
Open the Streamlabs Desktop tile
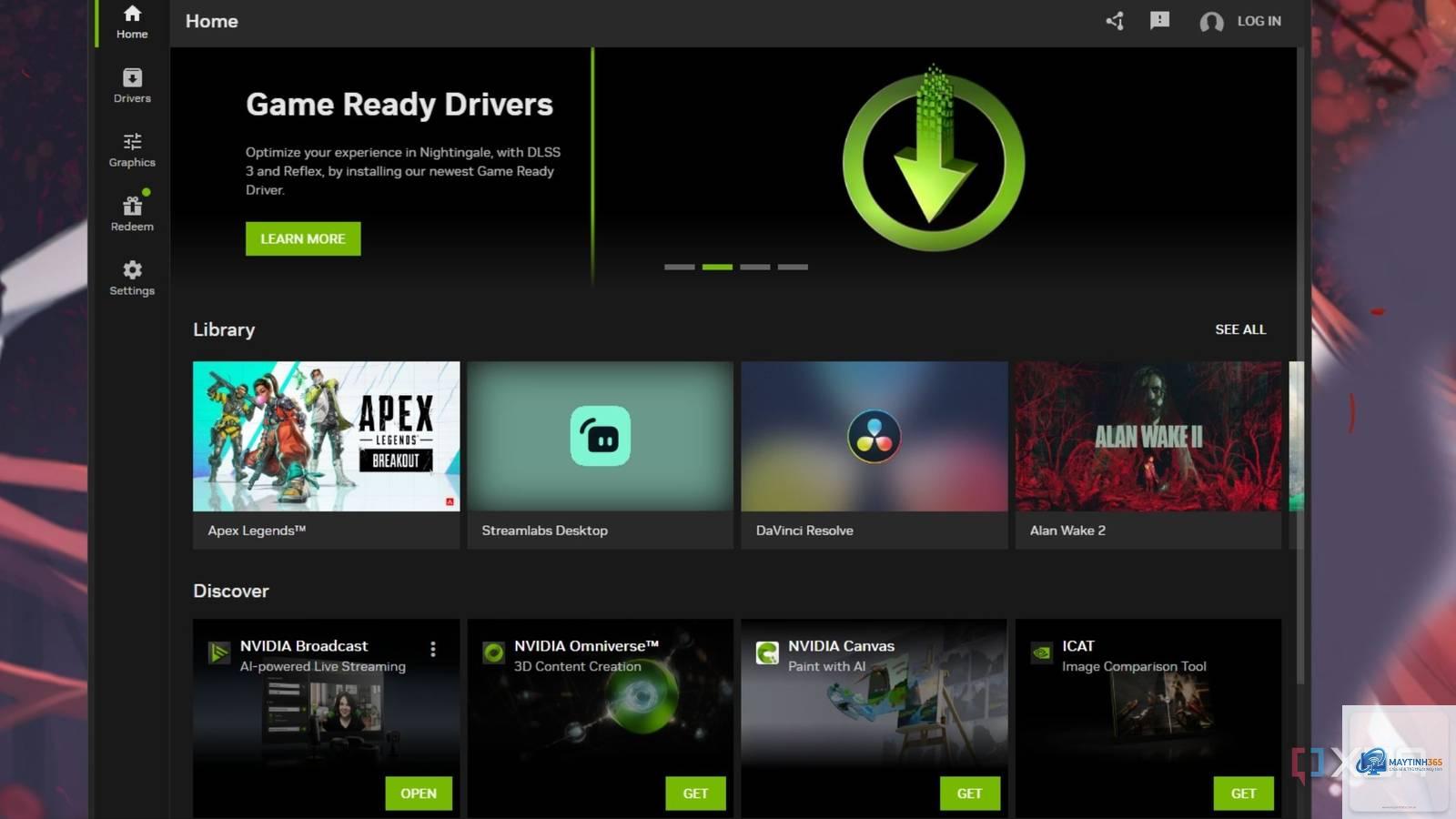(600, 455)
